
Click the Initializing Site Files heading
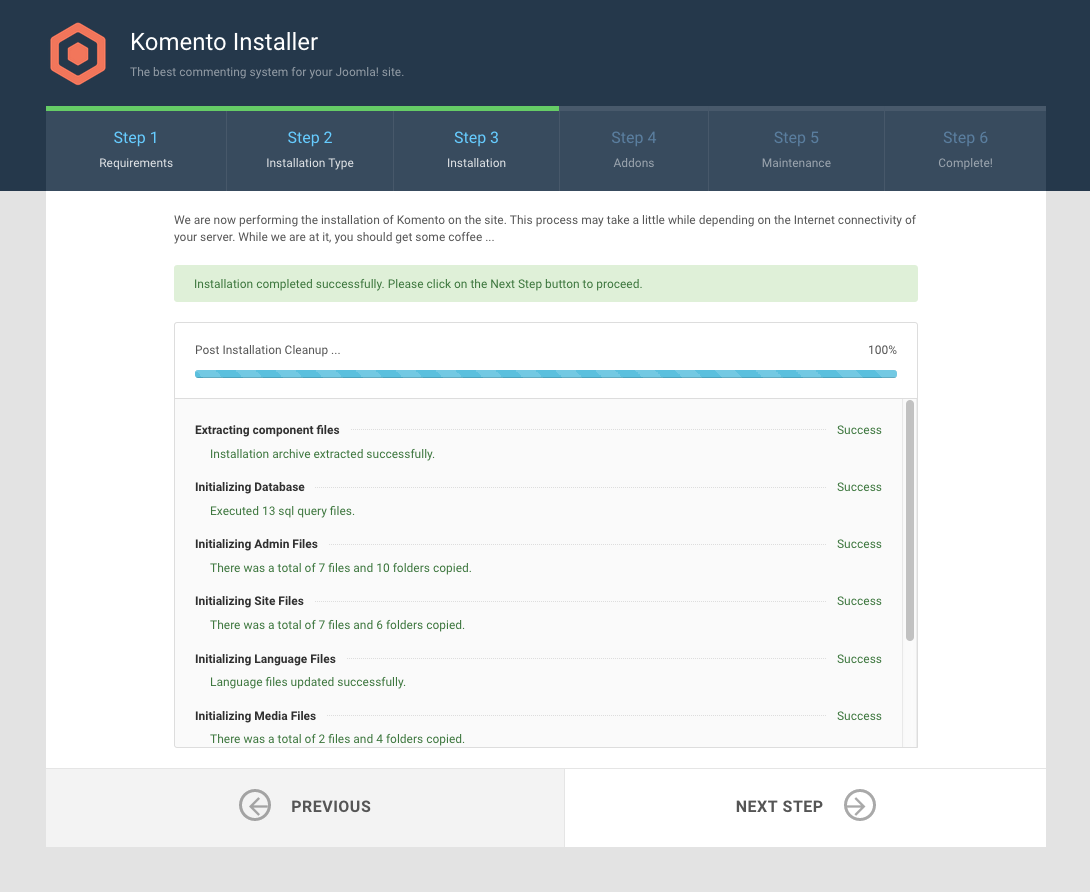[249, 601]
